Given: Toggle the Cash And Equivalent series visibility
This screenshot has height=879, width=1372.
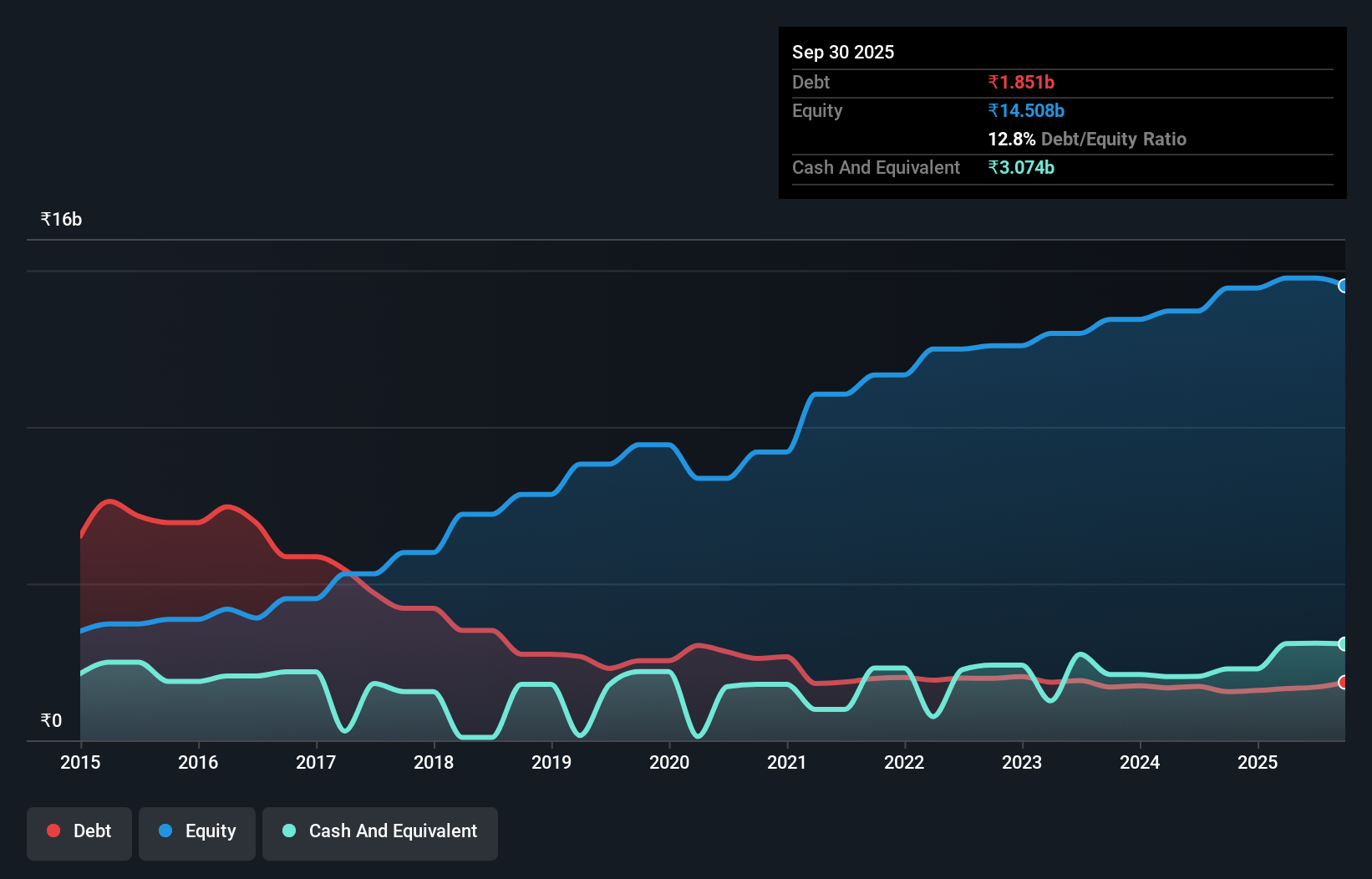Looking at the screenshot, I should [380, 831].
